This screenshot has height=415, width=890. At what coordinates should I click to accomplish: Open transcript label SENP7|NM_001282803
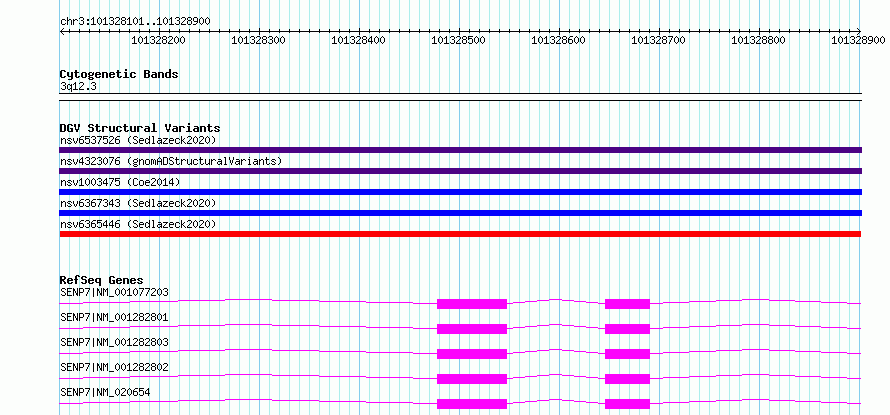point(114,342)
